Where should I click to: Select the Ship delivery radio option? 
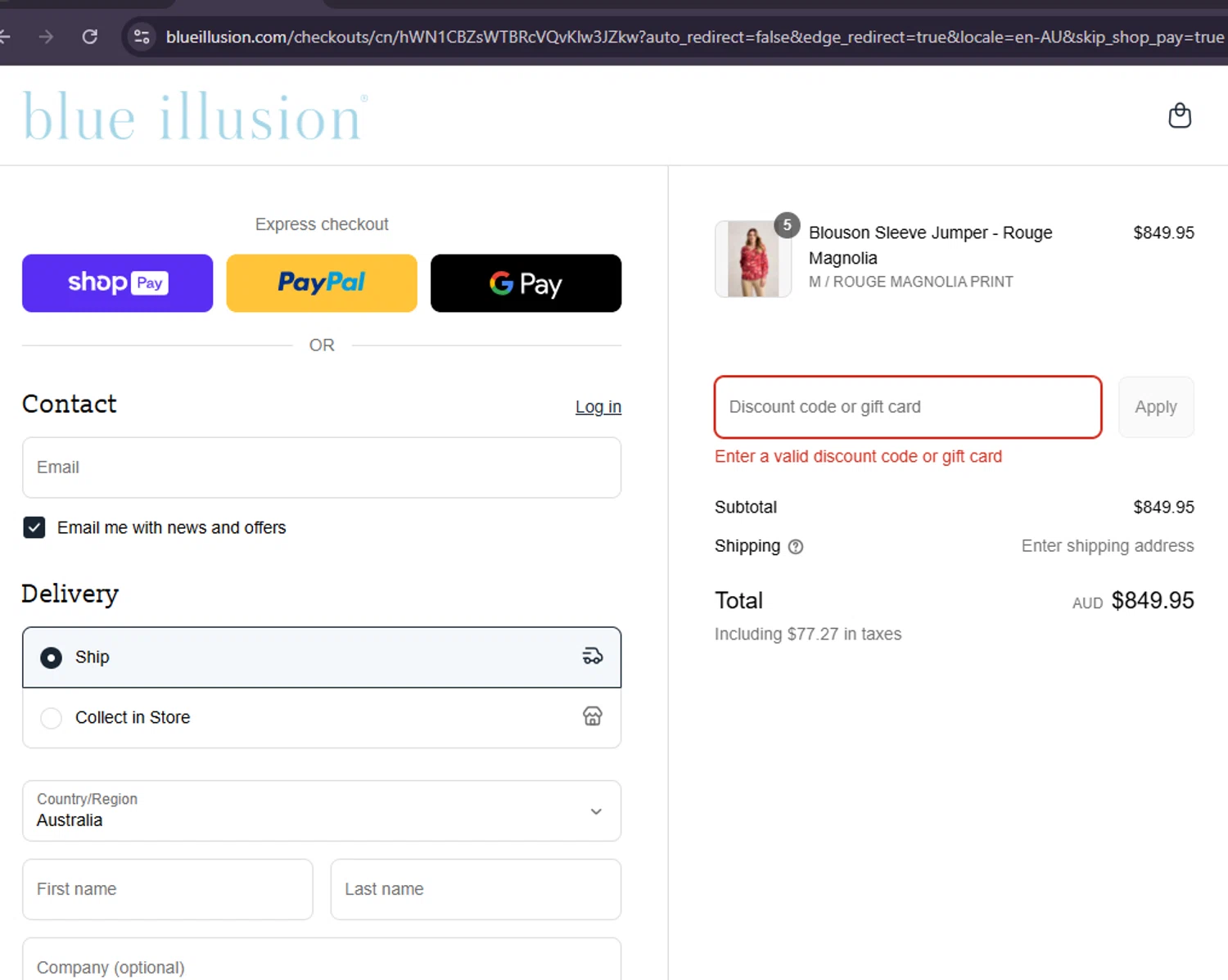pos(51,657)
